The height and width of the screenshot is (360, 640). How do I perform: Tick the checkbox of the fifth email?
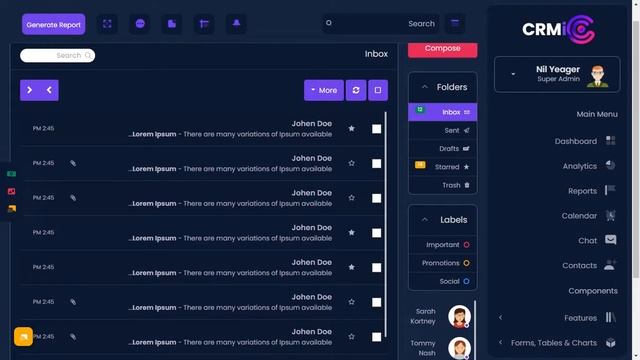click(377, 268)
